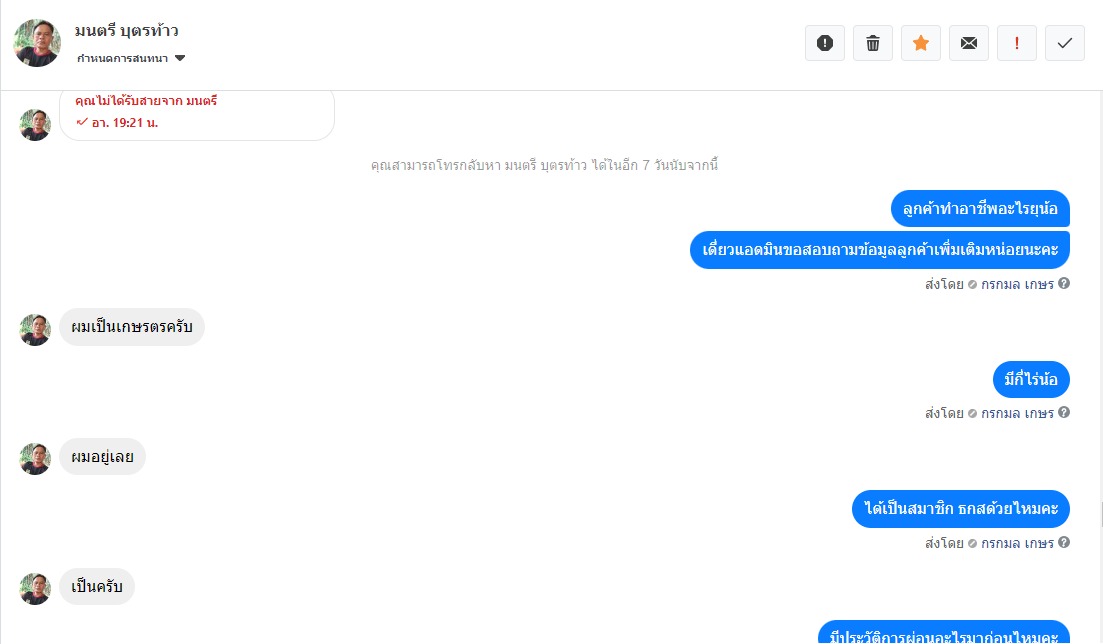
Task: Open the กำหนดการสนทนา dropdown arrow
Action: 179,58
